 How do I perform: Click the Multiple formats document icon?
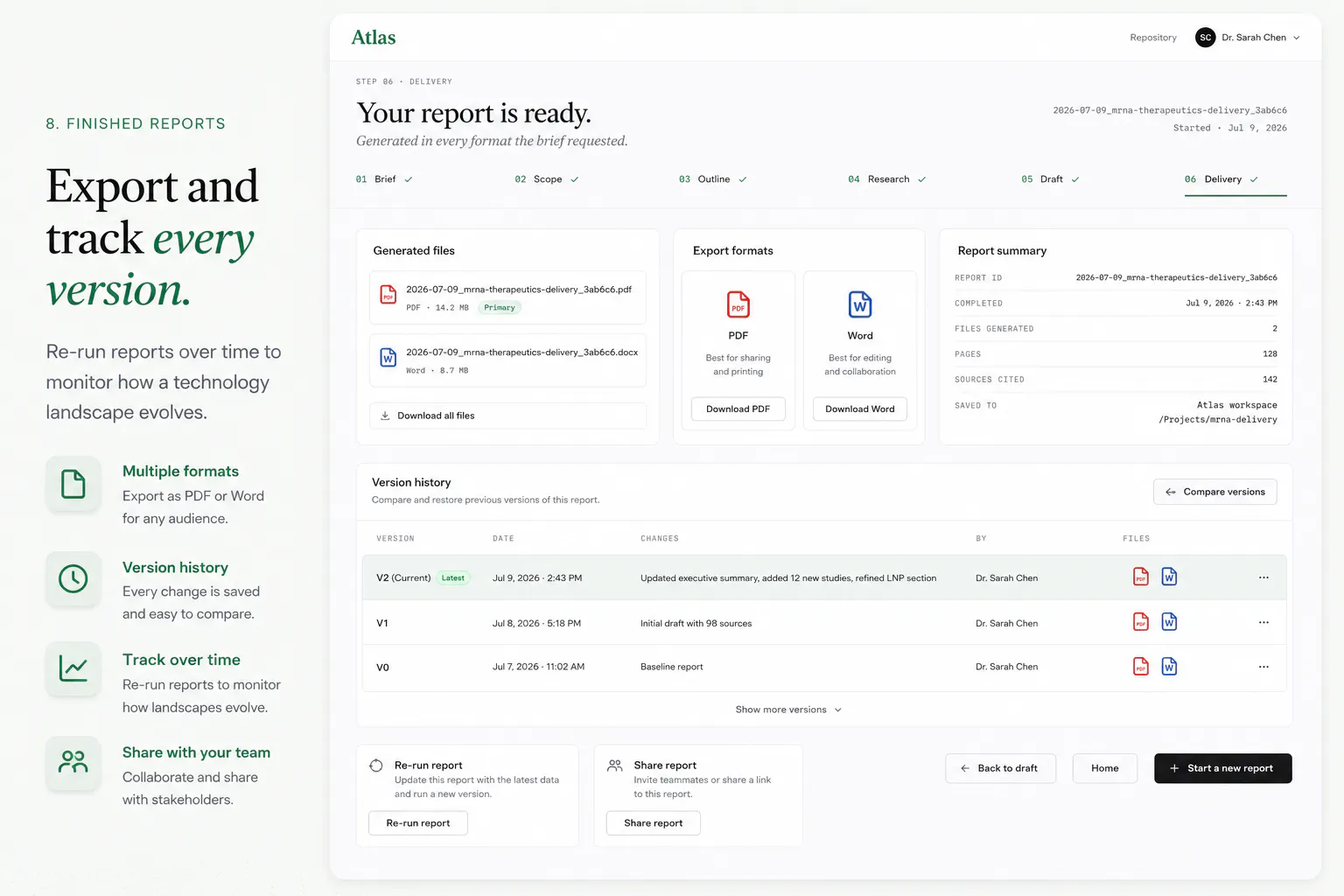[73, 484]
